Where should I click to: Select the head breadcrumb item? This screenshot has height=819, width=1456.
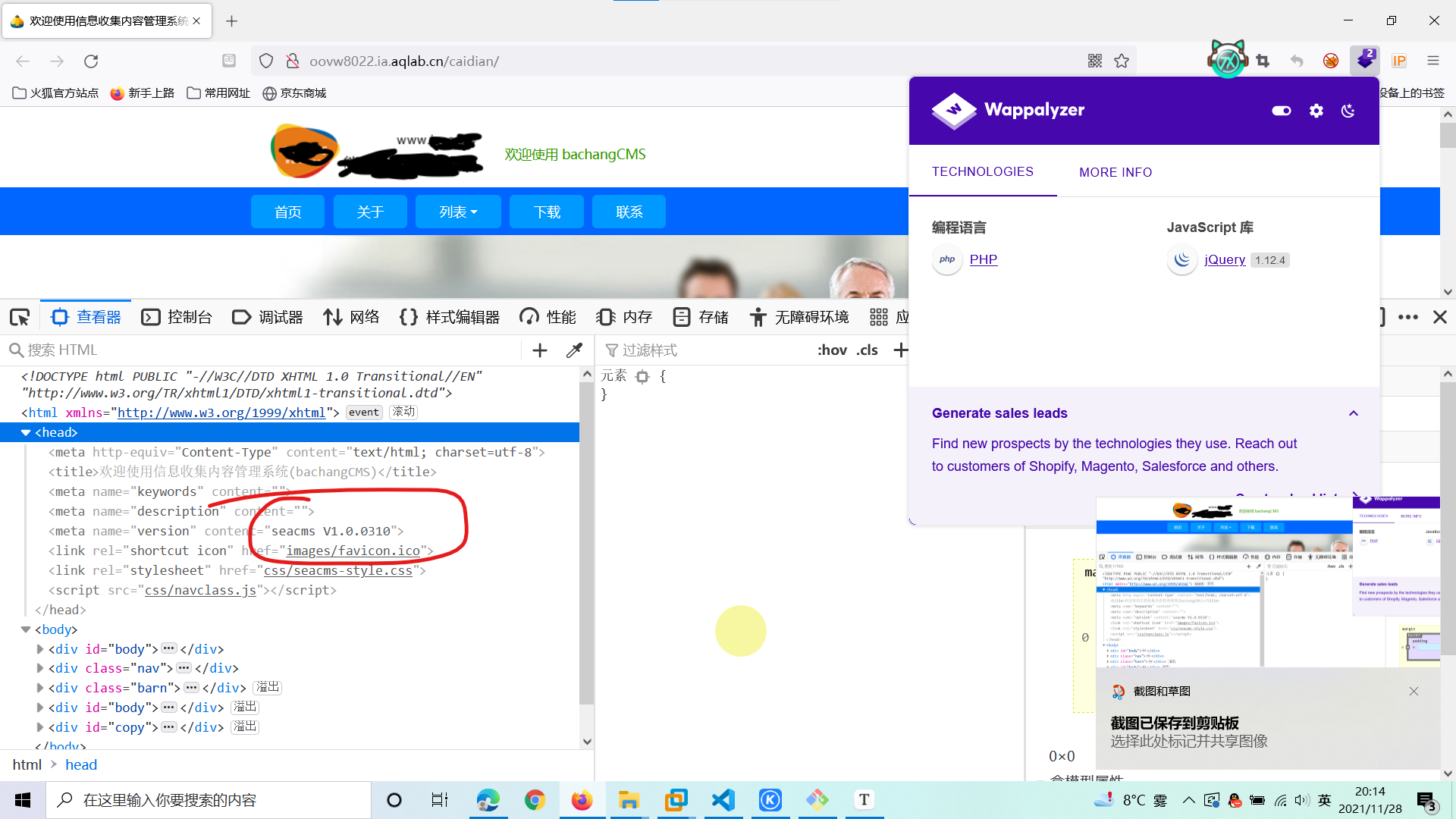click(x=81, y=764)
